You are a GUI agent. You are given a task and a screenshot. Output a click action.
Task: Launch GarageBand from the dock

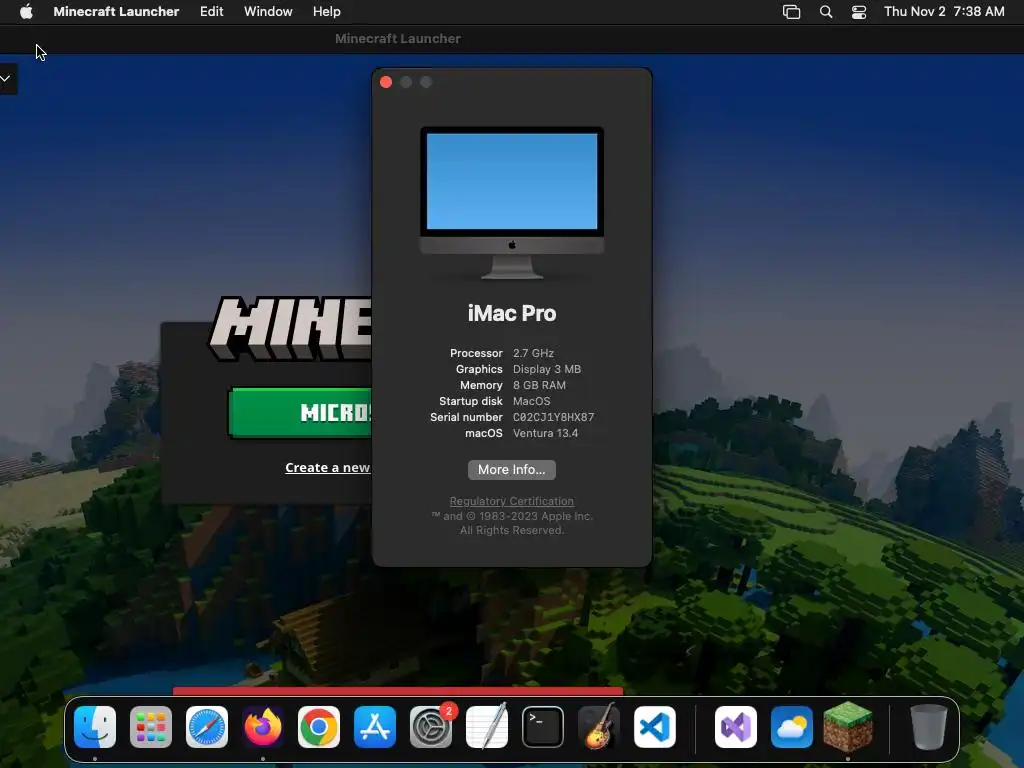click(x=599, y=726)
